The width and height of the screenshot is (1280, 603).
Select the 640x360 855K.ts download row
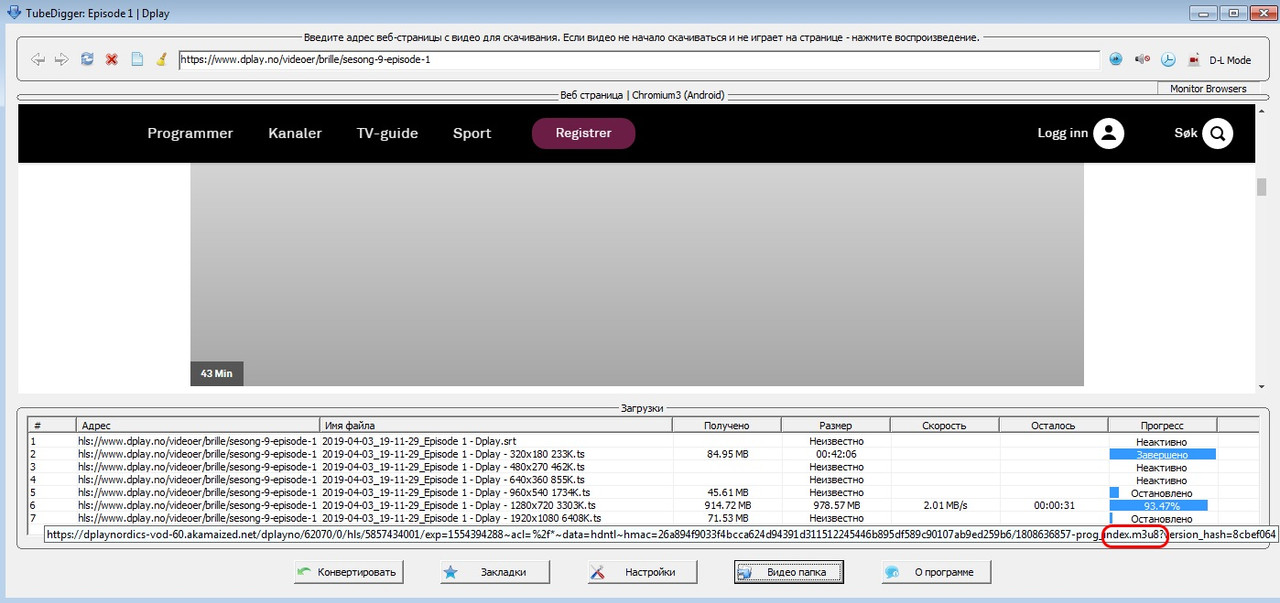pos(644,480)
